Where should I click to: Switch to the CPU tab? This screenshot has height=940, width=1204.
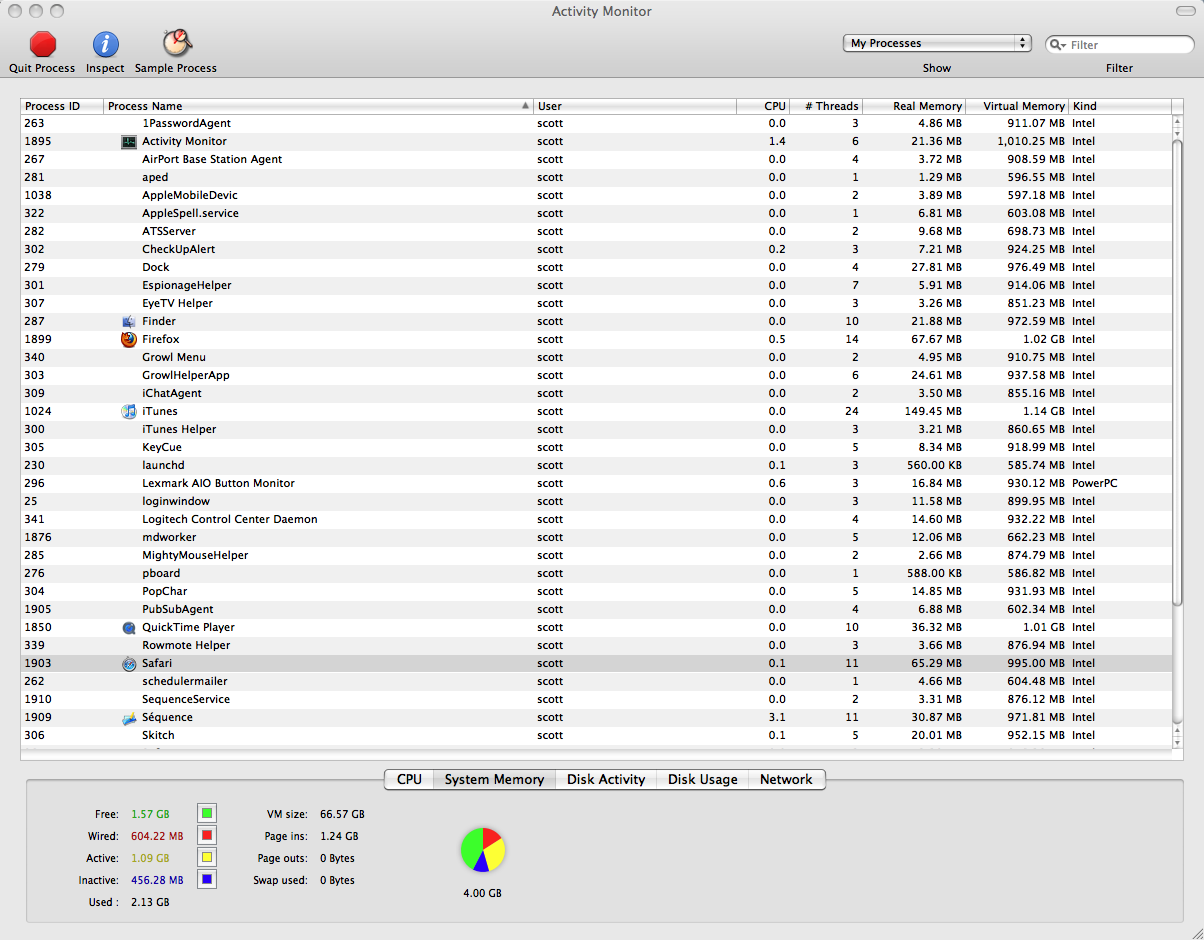click(409, 779)
